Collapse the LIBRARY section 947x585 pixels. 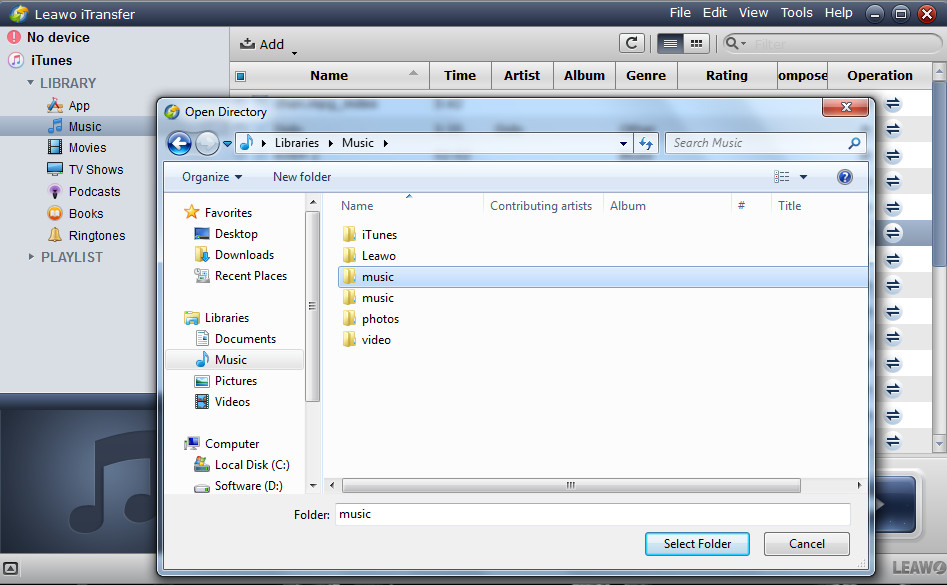(31, 83)
